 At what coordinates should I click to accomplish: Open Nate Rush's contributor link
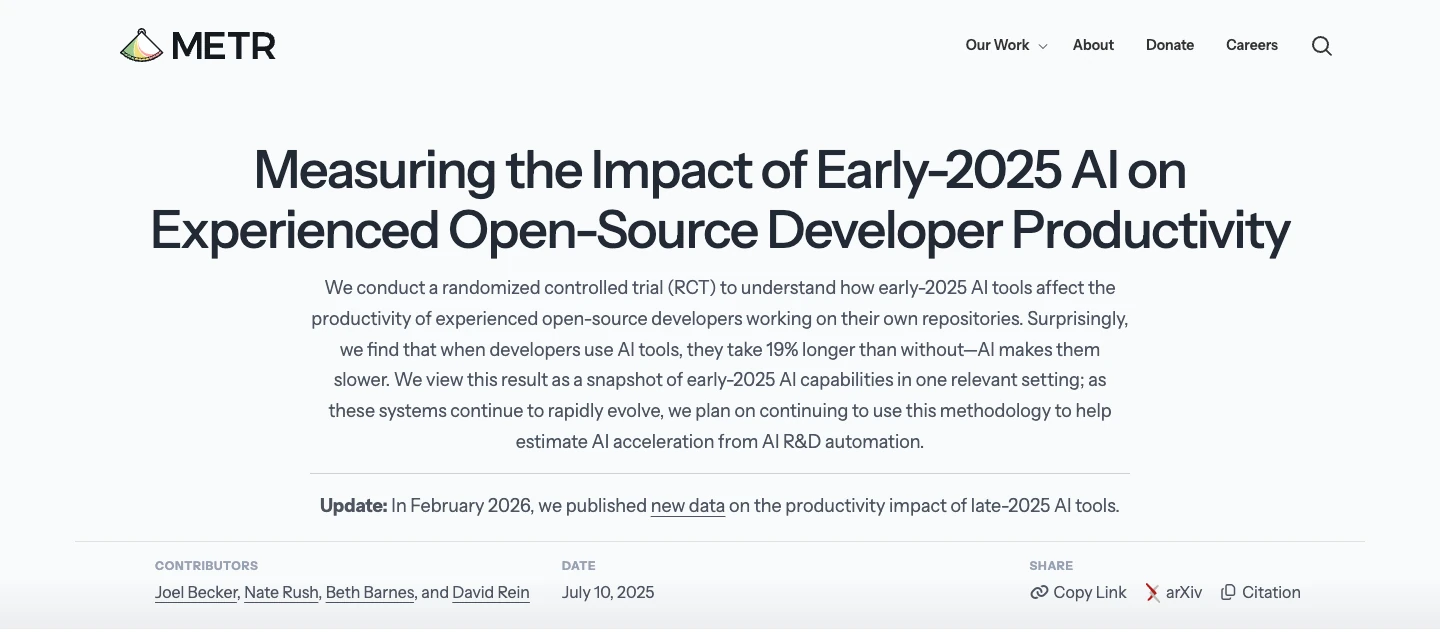[x=282, y=592]
